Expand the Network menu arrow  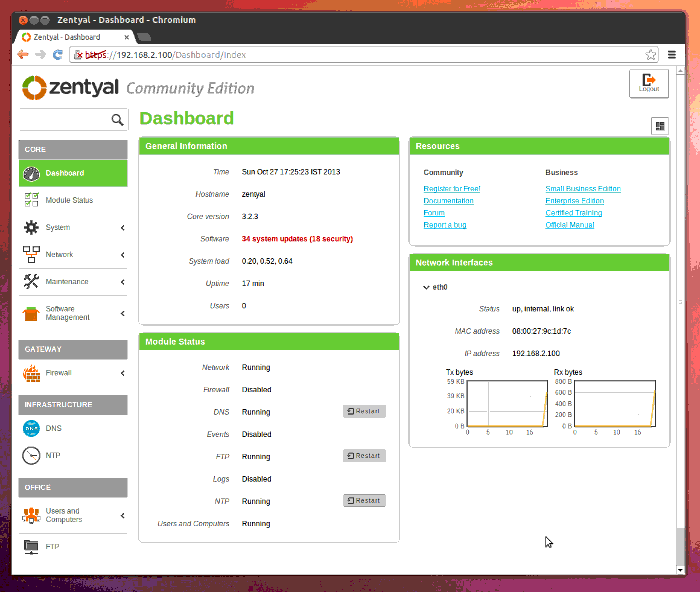123,255
